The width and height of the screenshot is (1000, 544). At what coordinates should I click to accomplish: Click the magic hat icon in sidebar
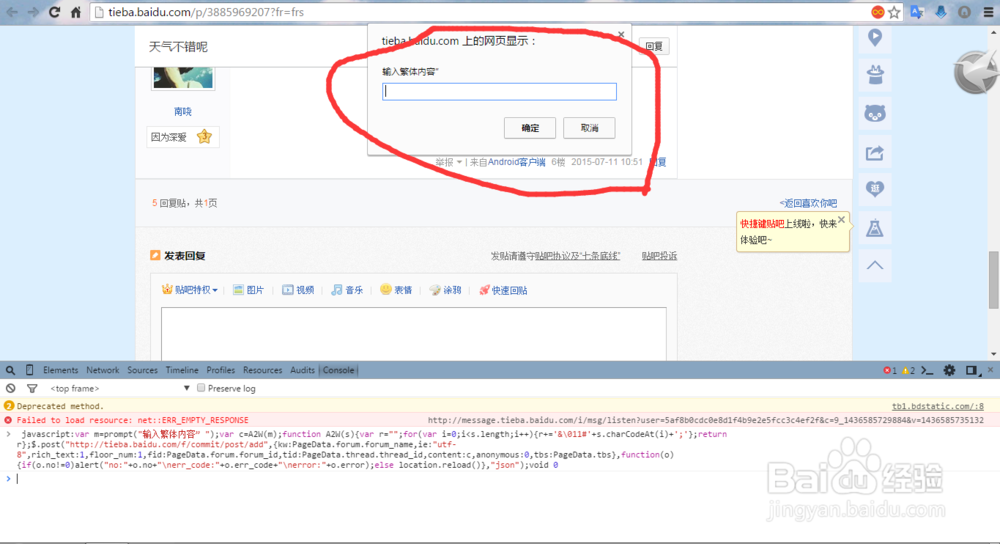(875, 75)
